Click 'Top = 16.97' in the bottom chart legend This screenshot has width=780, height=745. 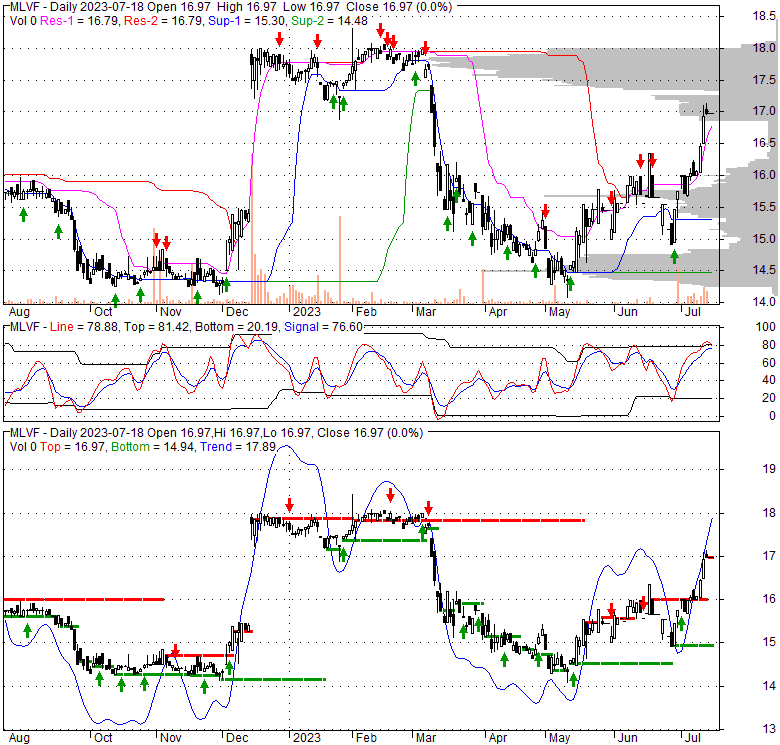[73, 447]
